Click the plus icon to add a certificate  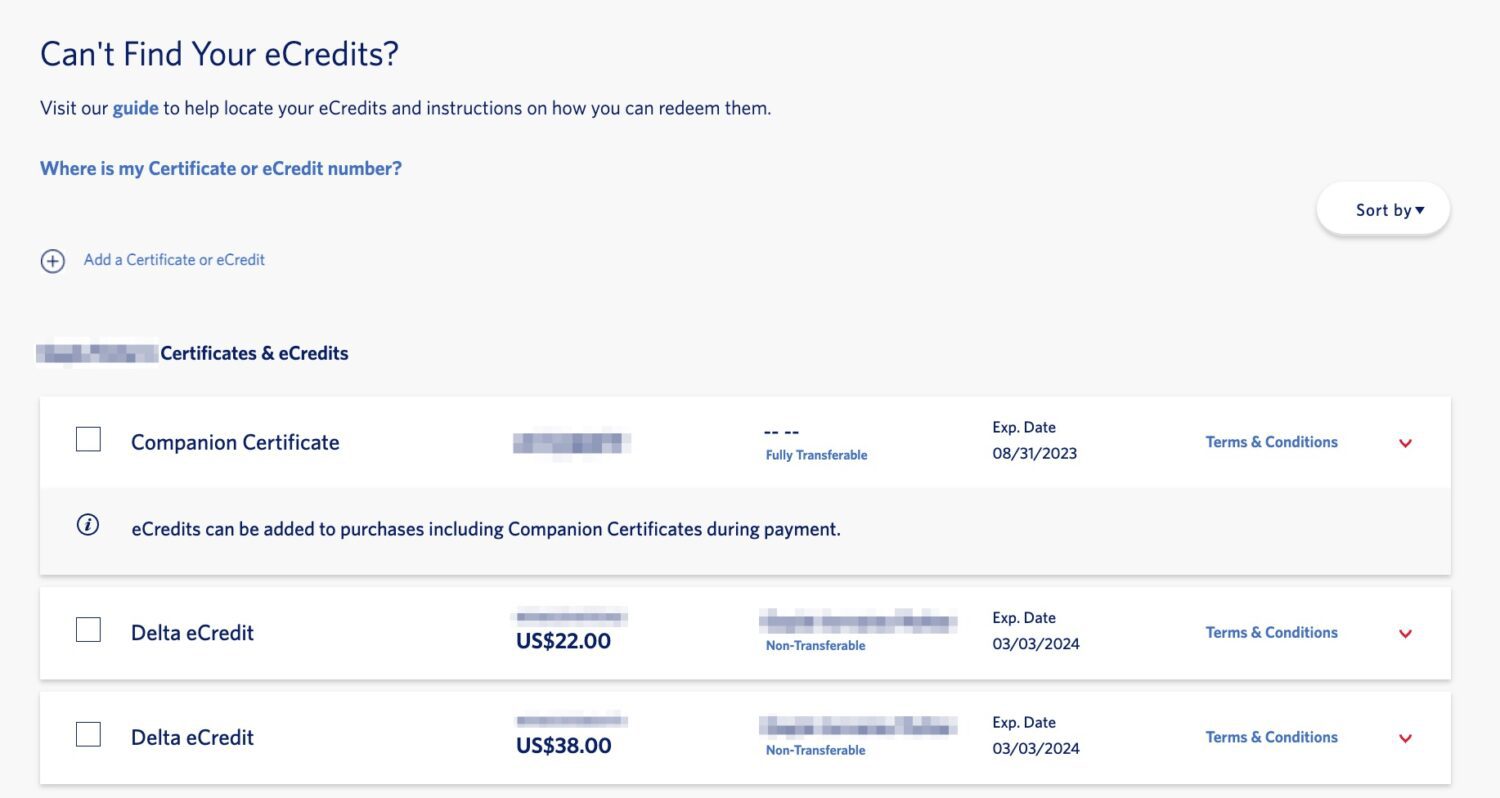(52, 260)
